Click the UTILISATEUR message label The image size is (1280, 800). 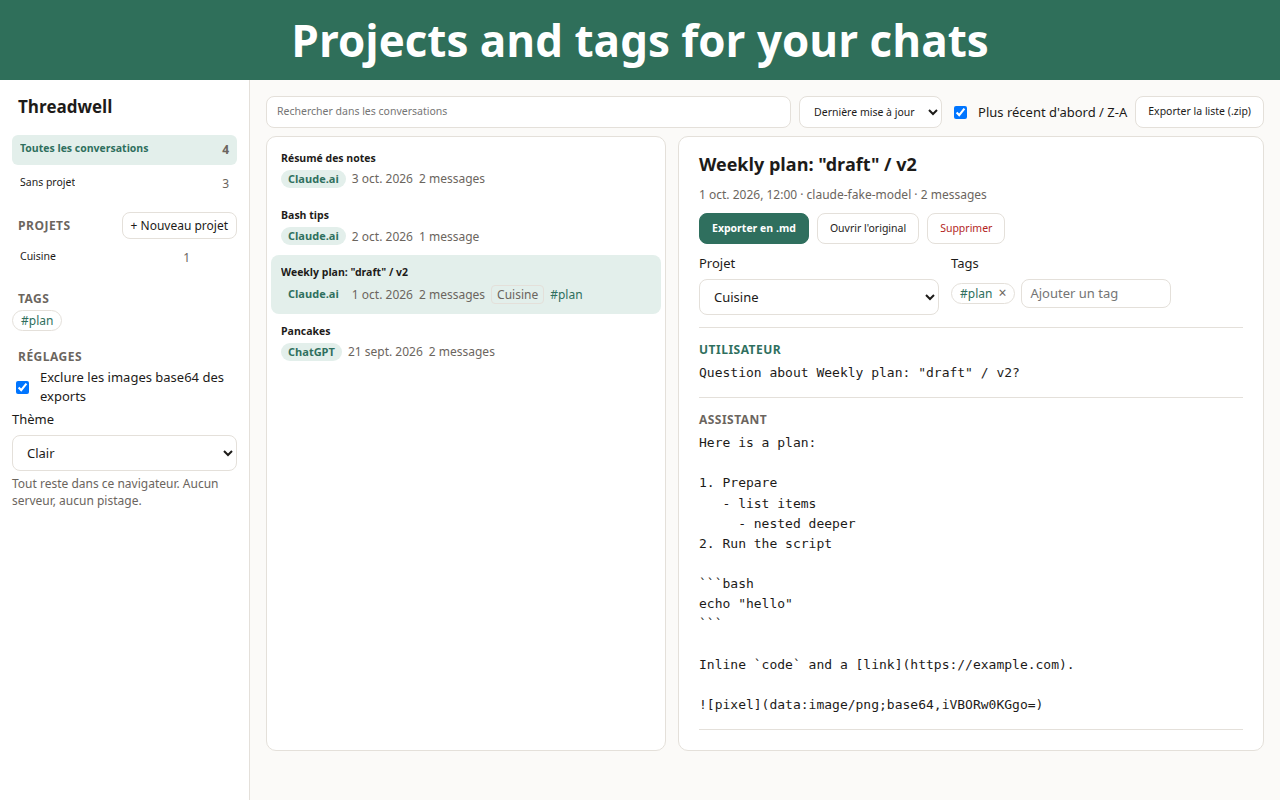coord(740,350)
